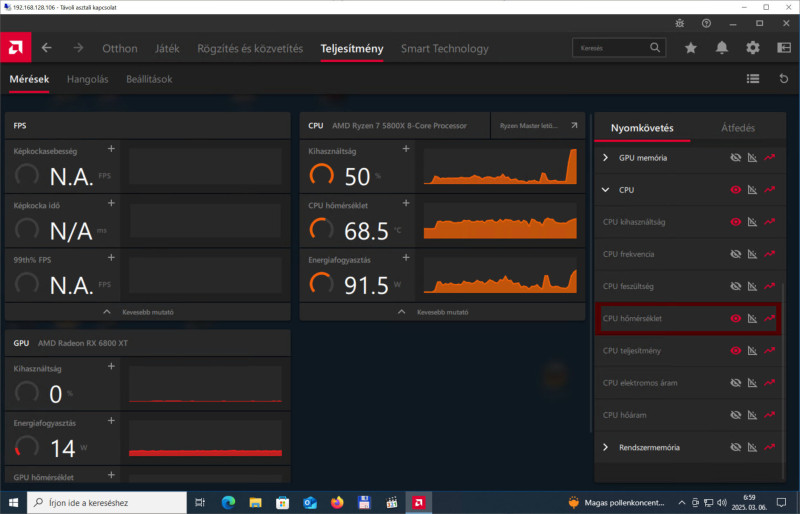Open the help question mark icon
The width and height of the screenshot is (800, 514).
[706, 23]
